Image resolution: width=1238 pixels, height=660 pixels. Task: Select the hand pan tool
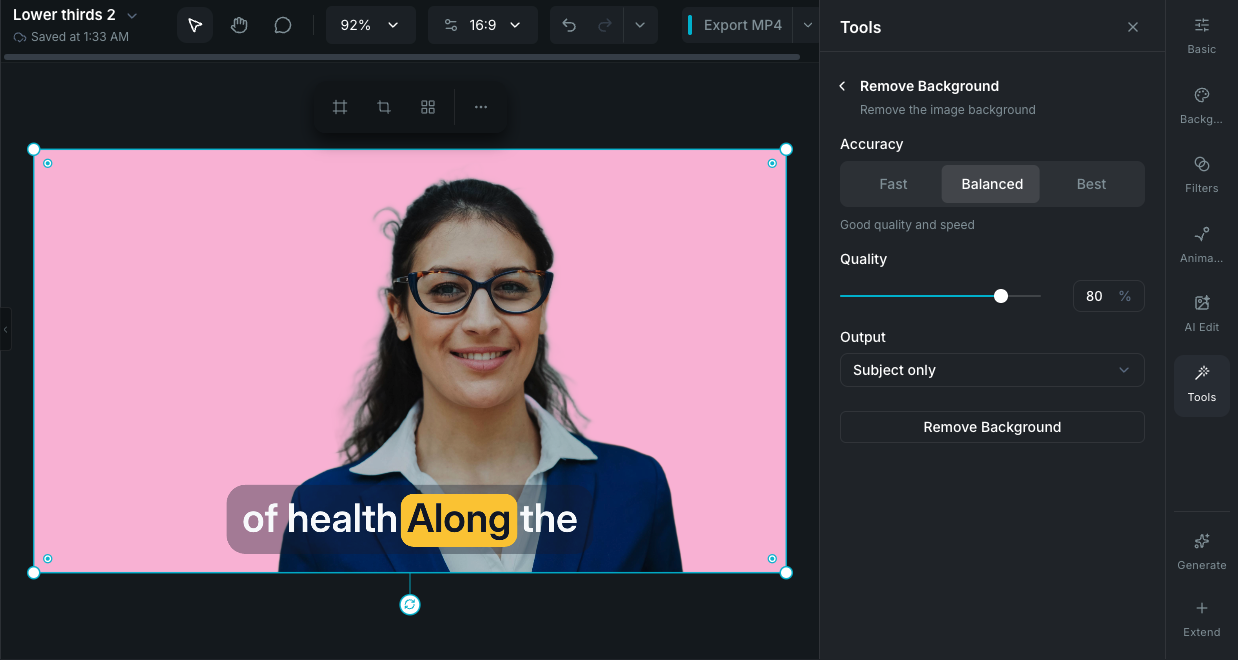[x=239, y=25]
